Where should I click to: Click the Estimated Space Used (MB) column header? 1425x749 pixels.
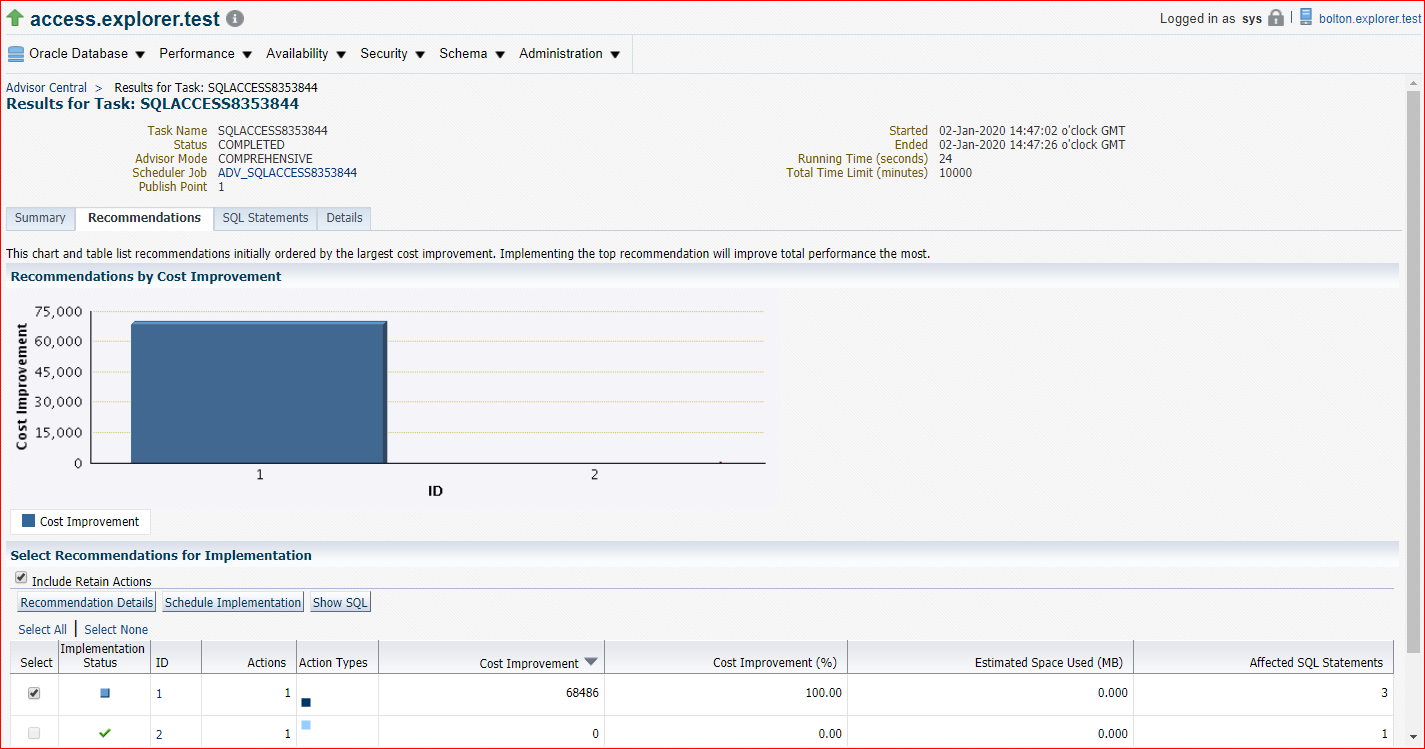point(1049,663)
